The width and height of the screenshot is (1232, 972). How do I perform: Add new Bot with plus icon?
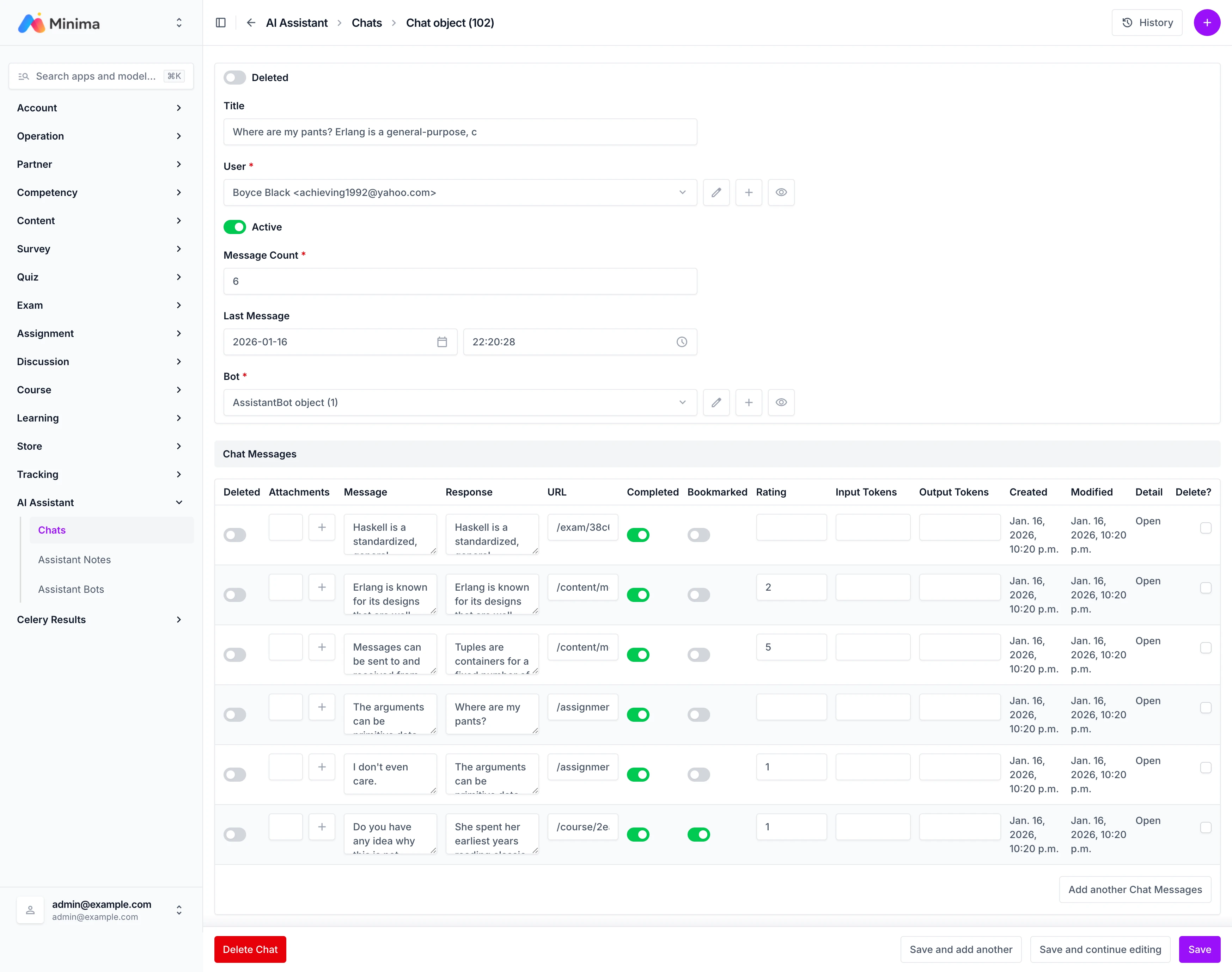coord(749,402)
